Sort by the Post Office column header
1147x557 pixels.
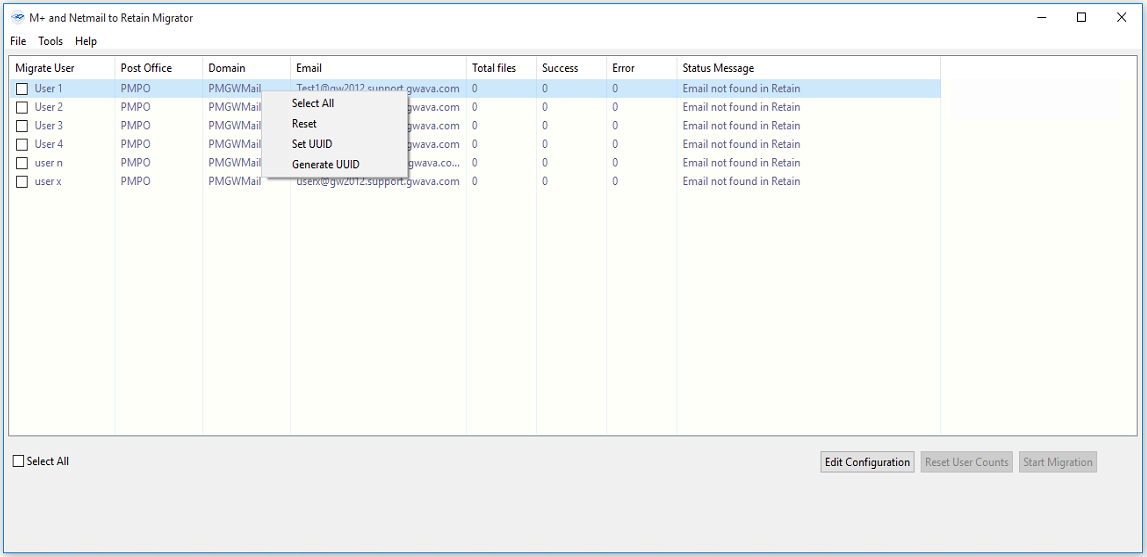158,68
